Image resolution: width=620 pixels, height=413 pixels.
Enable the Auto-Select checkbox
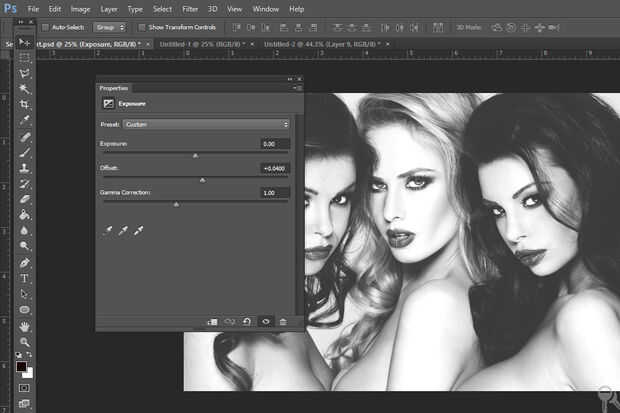pos(47,27)
